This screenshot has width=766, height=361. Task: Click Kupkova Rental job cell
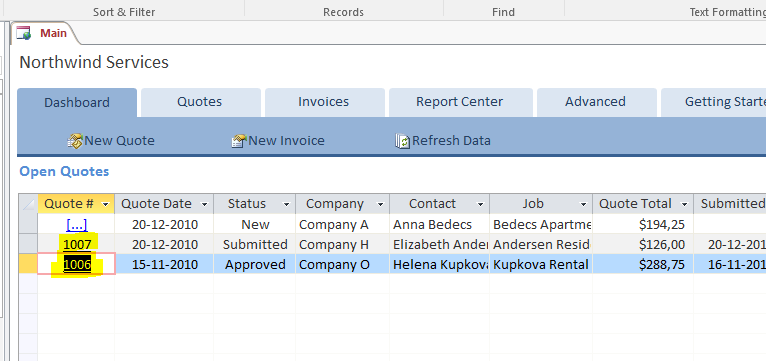541,264
